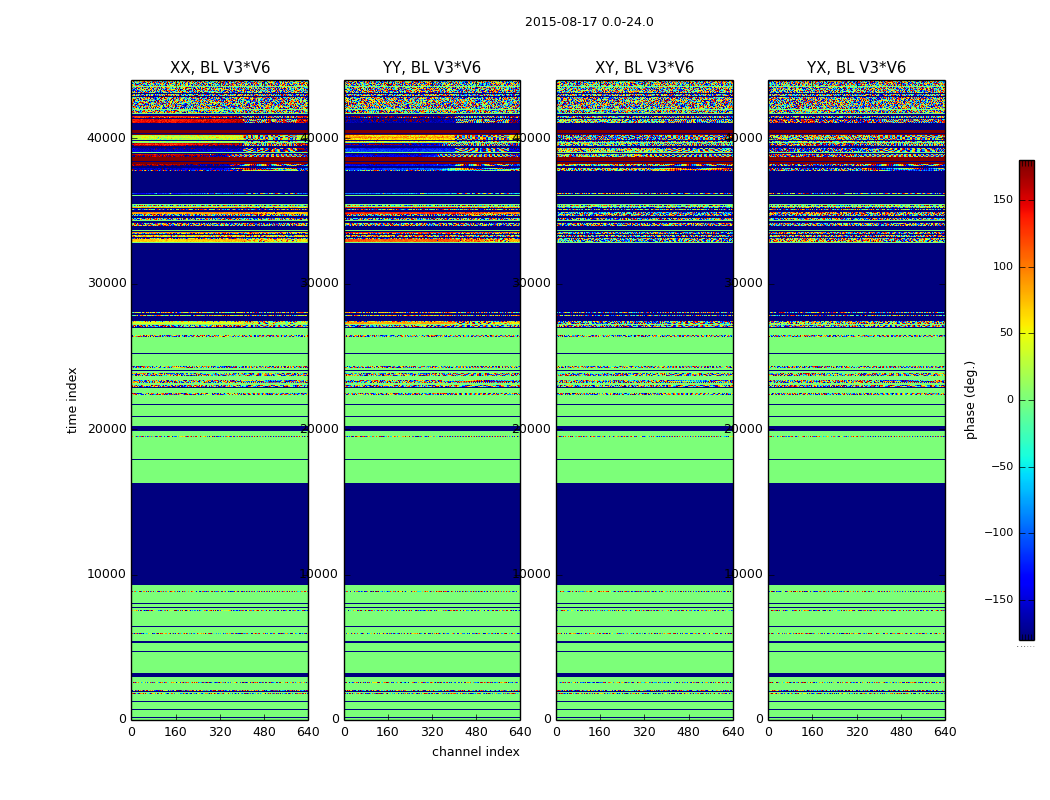This screenshot has width=1050, height=800.
Task: Click the figure title '2015-08-17 0.0-24.0'
Action: (589, 22)
